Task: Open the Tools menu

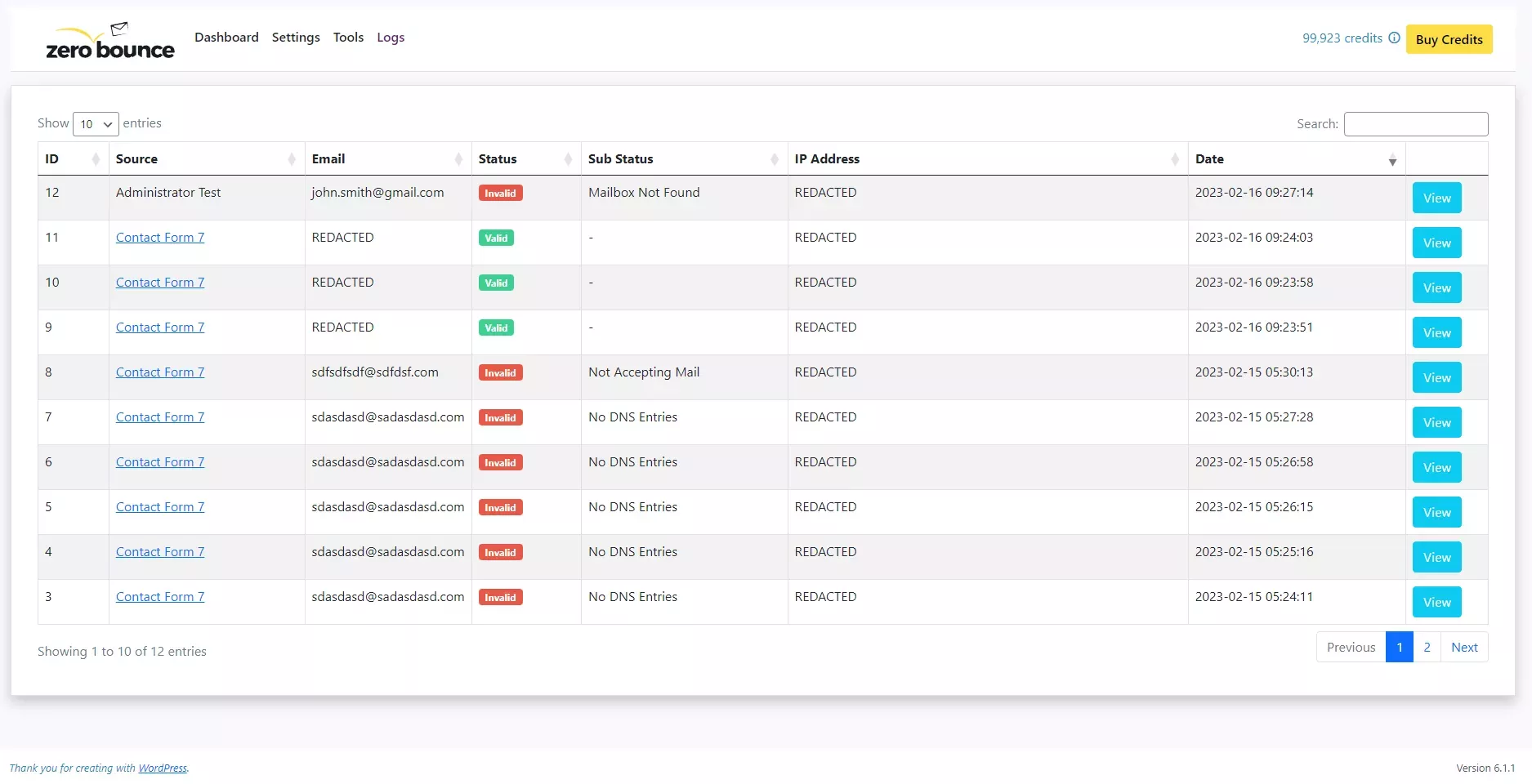Action: coord(348,38)
